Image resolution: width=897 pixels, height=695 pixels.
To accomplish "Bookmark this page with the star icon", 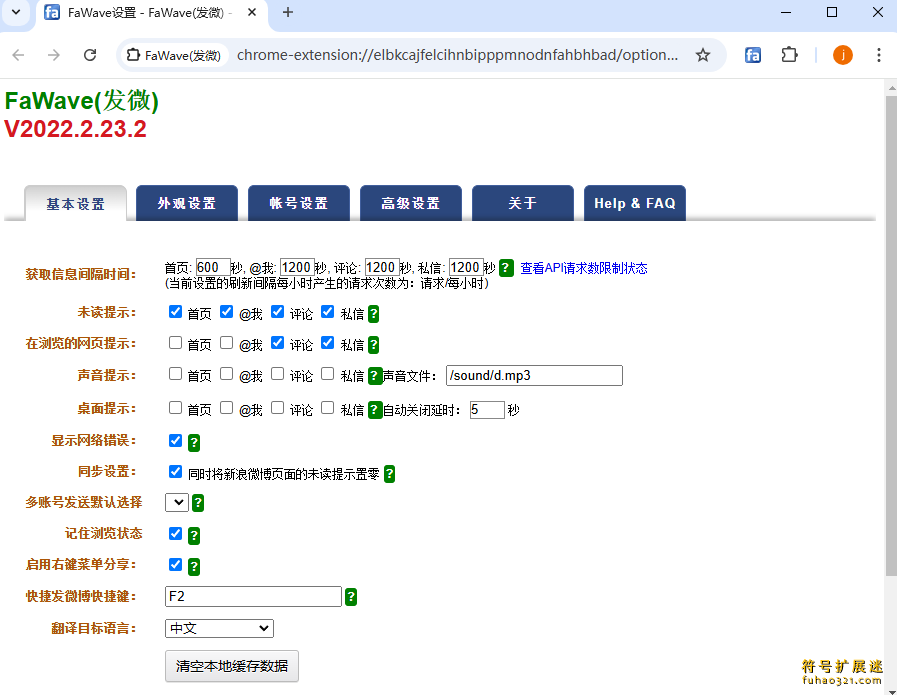I will coord(702,55).
